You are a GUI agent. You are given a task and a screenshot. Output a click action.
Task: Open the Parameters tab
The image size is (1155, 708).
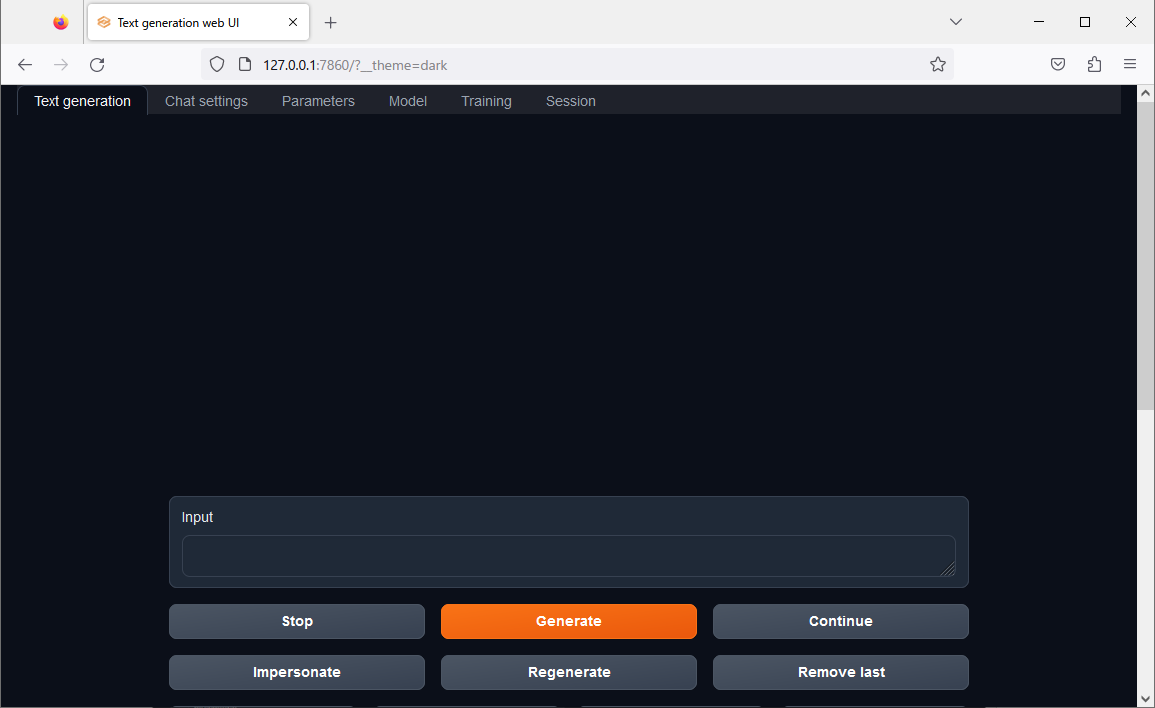click(318, 101)
